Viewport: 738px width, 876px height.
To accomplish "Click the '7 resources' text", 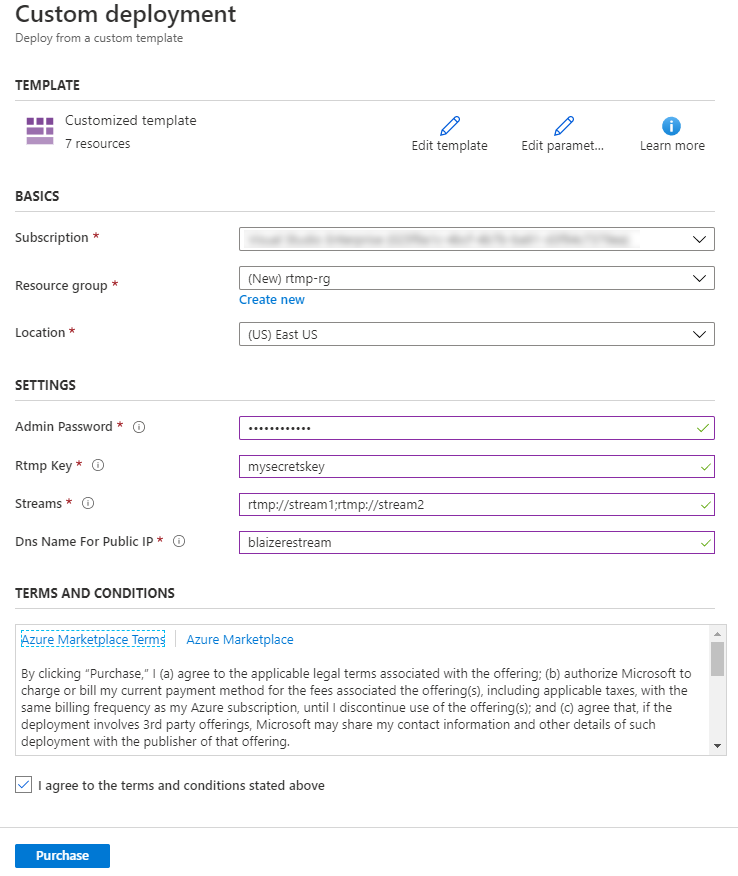I will 98,144.
